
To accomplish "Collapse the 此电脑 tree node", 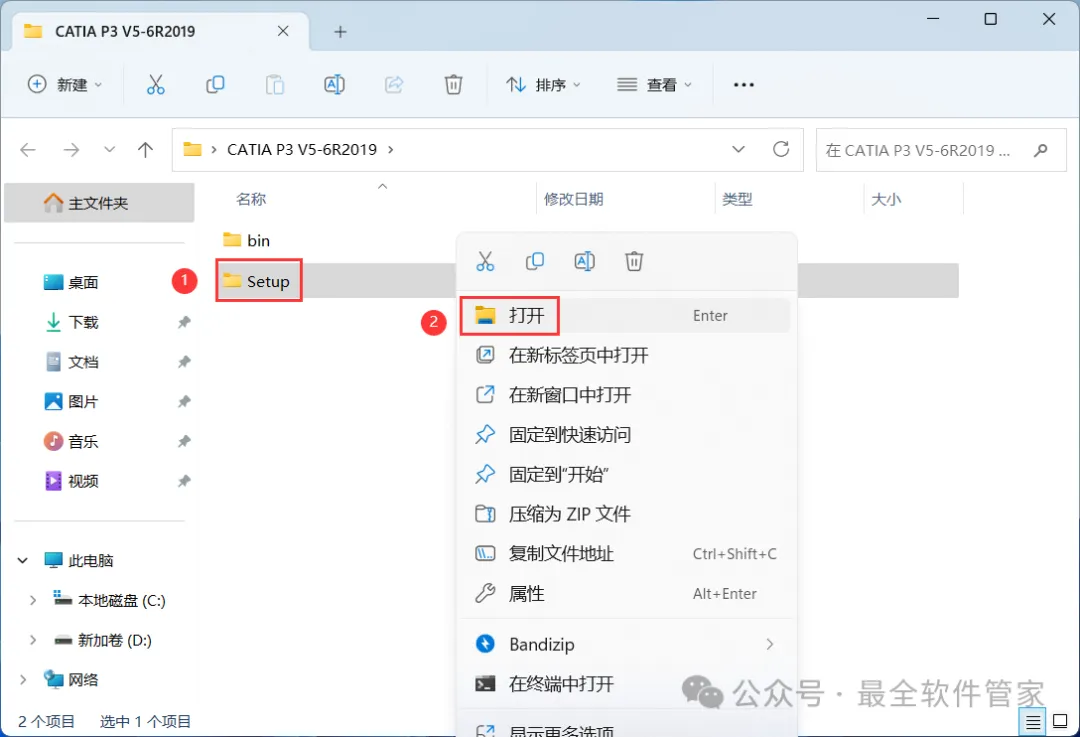I will pyautogui.click(x=23, y=561).
